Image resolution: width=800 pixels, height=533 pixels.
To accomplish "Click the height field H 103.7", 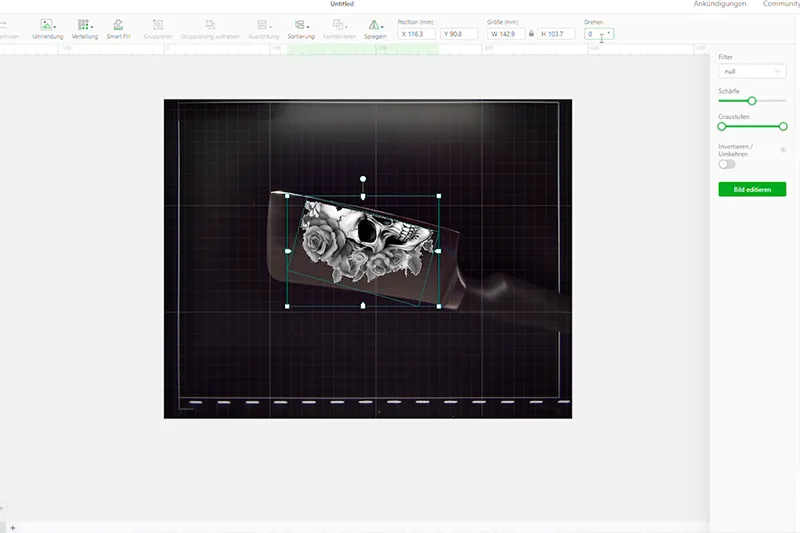I will click(556, 34).
